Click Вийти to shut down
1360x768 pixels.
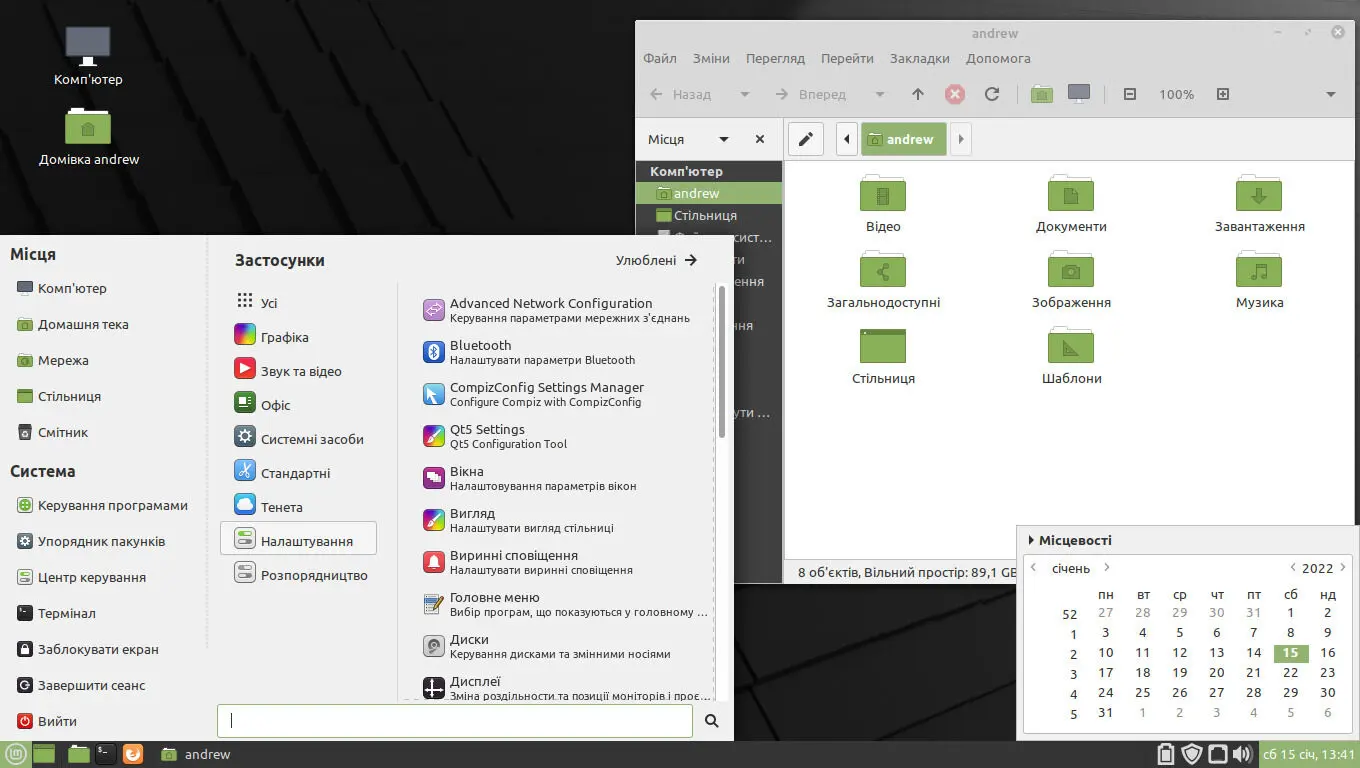click(47, 721)
